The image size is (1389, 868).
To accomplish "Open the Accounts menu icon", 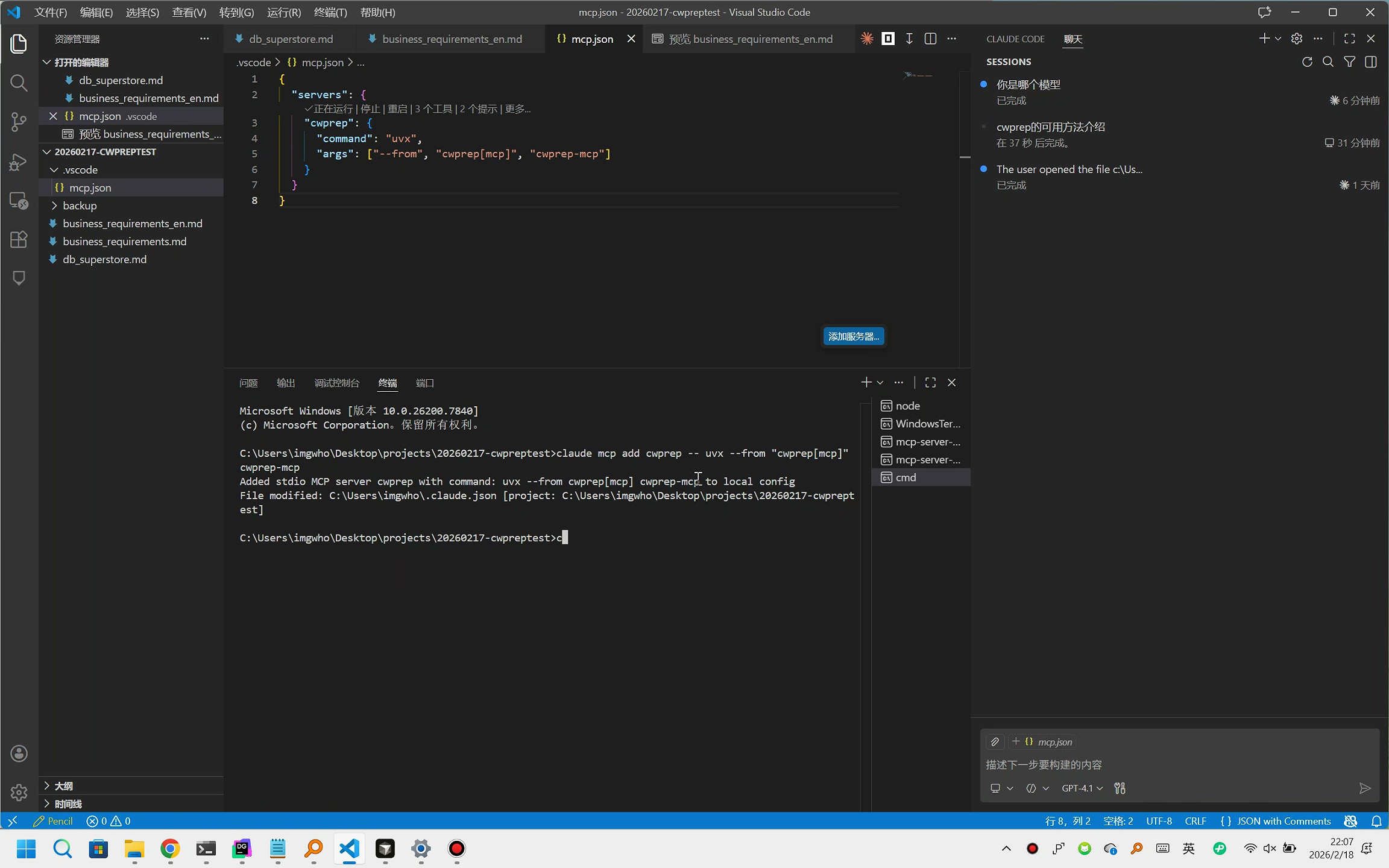I will (x=19, y=753).
